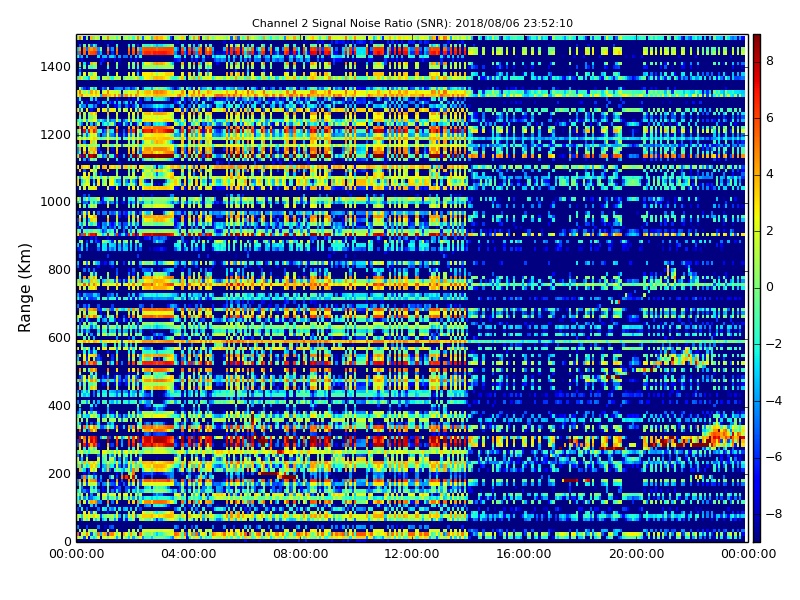Click the colorbar tick label 0
This screenshot has height=600, width=800.
(770, 287)
